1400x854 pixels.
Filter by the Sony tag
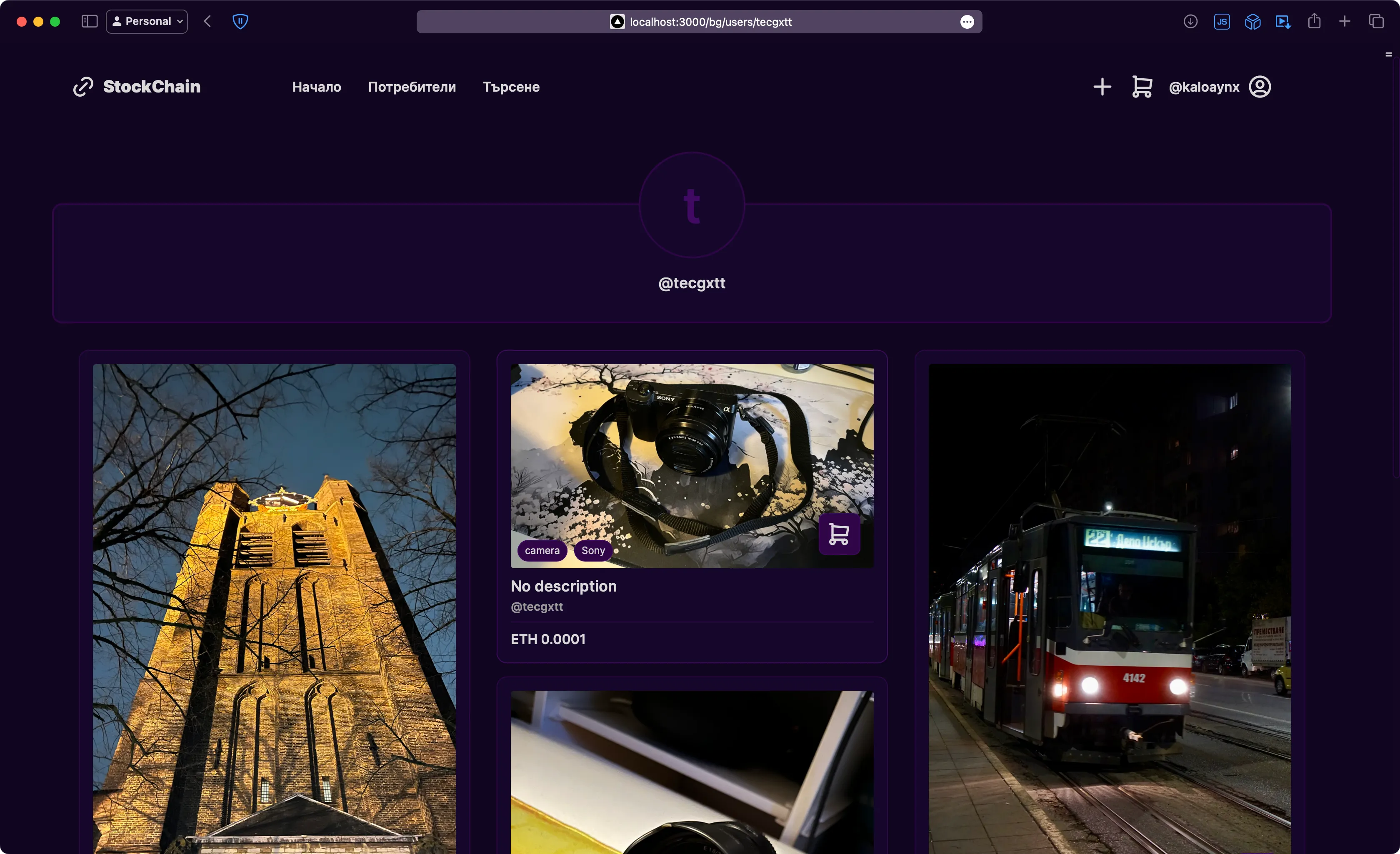592,551
